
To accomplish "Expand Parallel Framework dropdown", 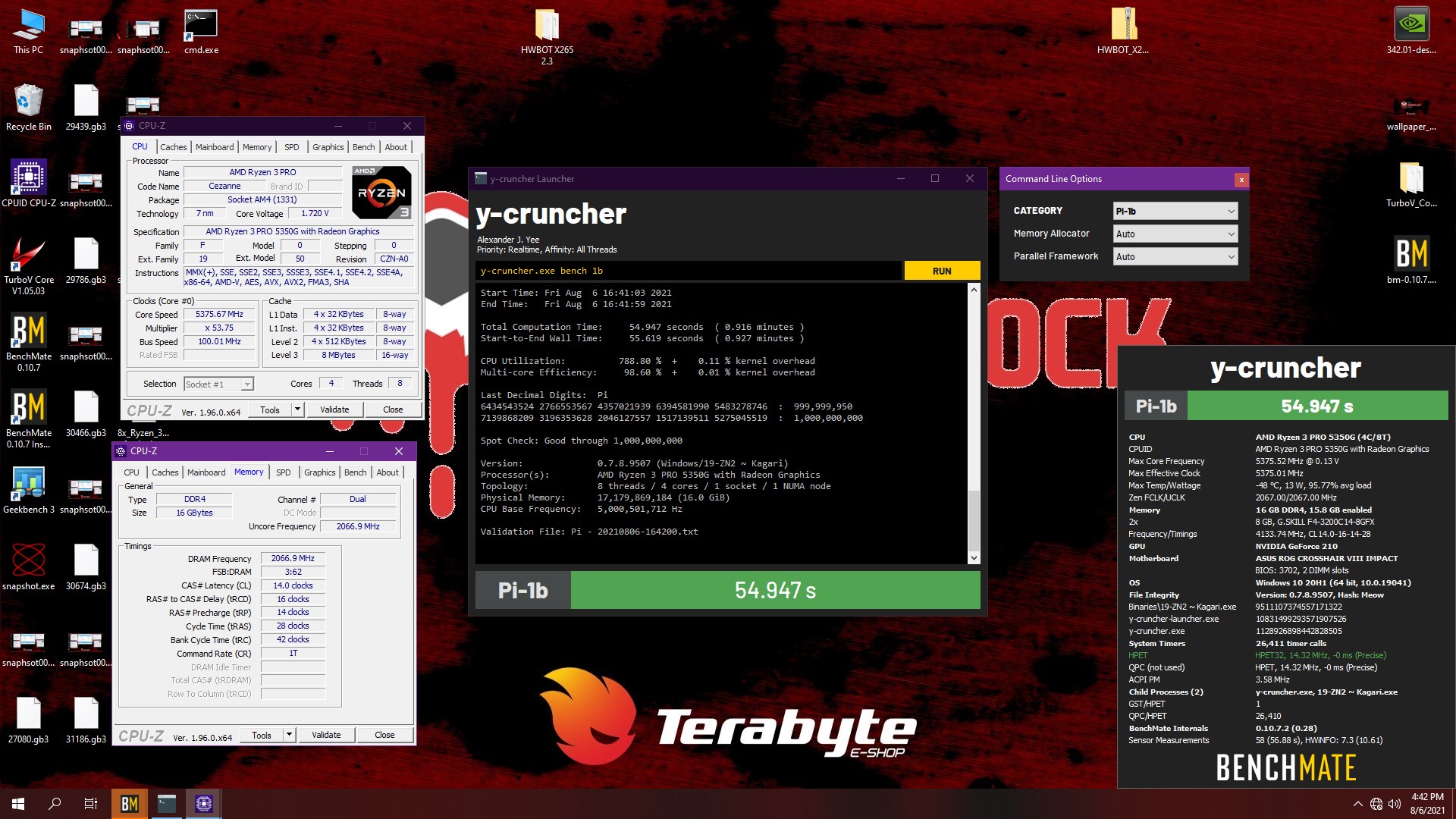I will [x=1175, y=257].
